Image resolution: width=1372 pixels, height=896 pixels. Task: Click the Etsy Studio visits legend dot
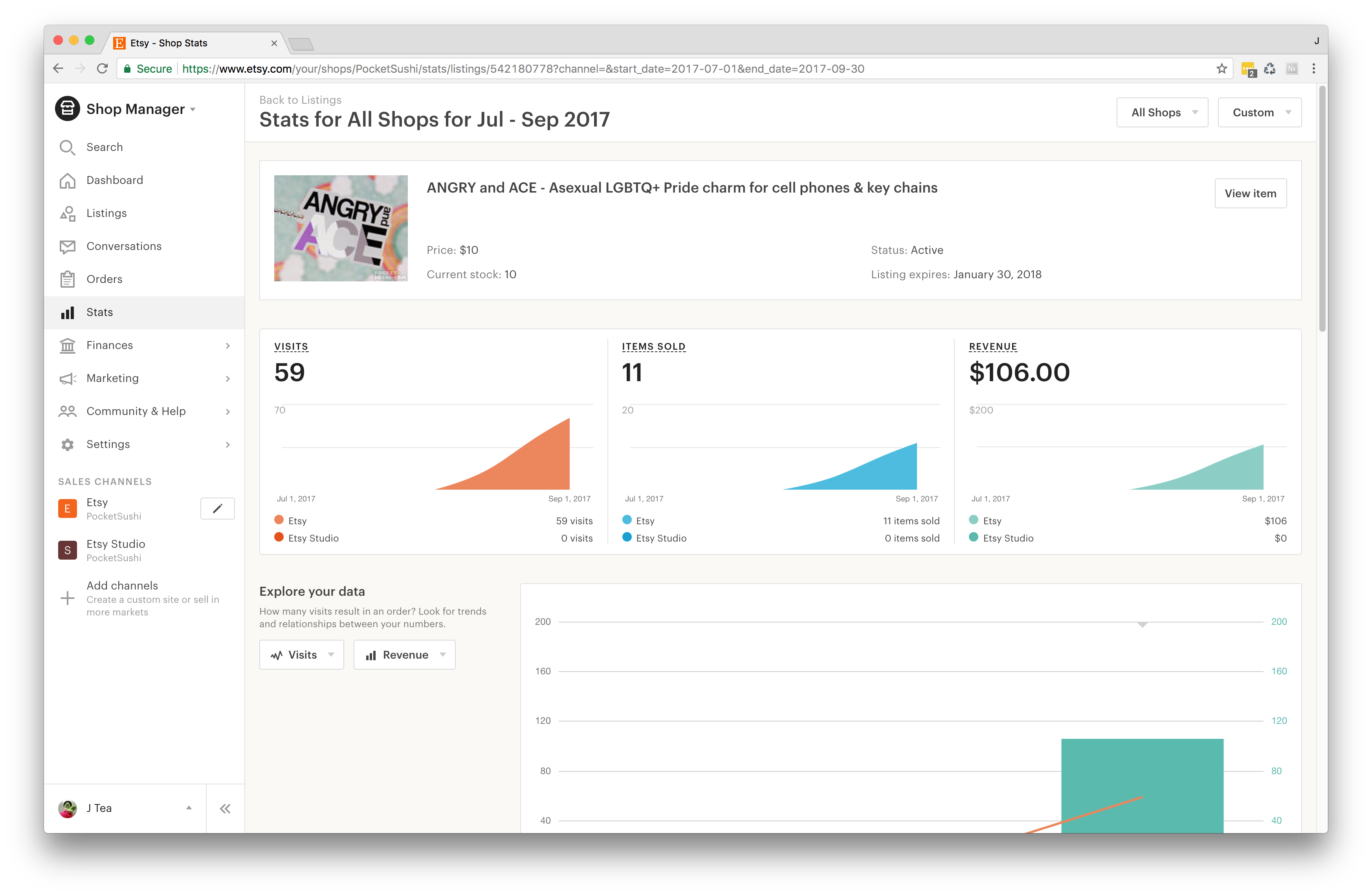[279, 537]
